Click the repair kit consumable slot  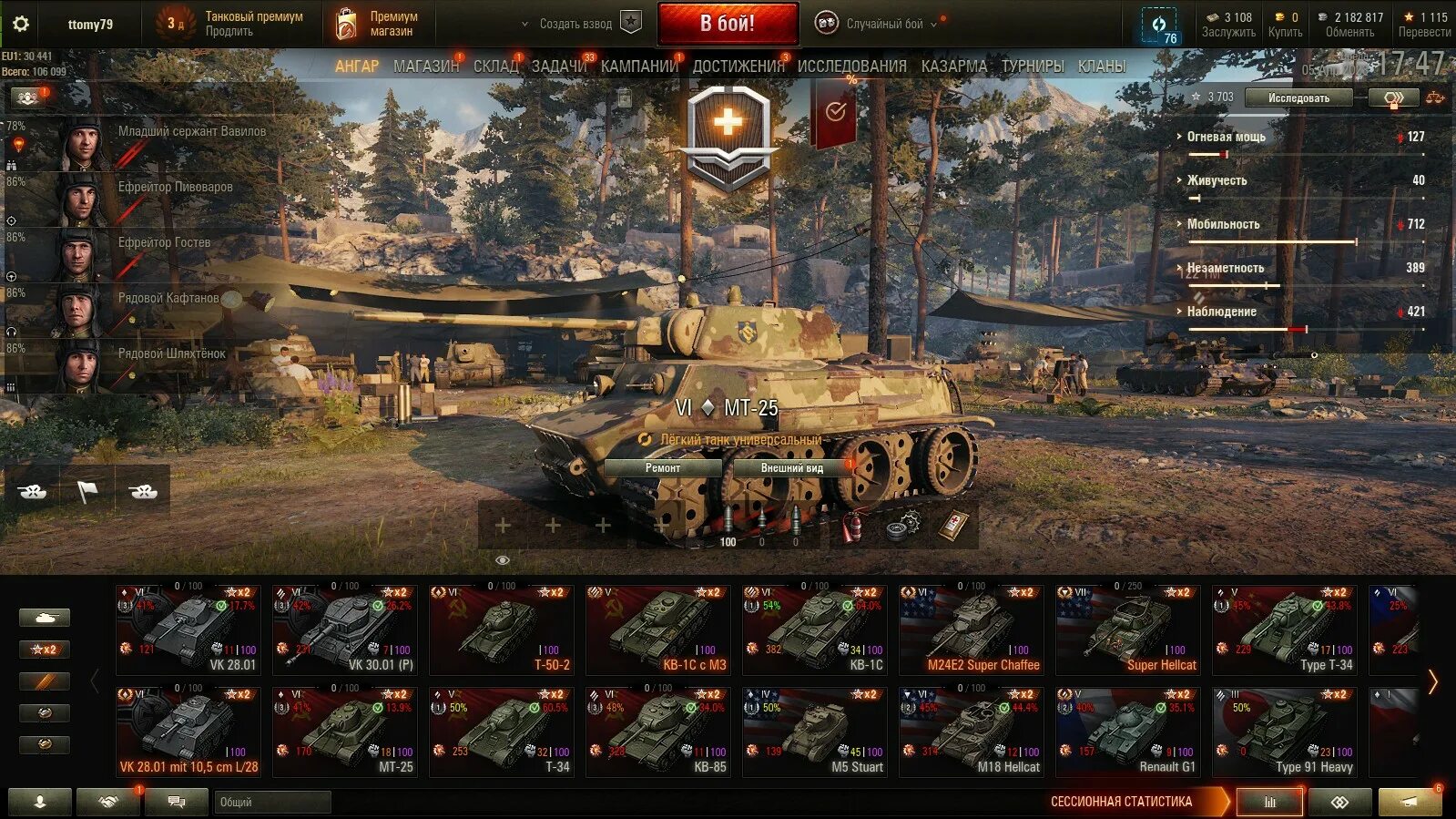tap(902, 526)
